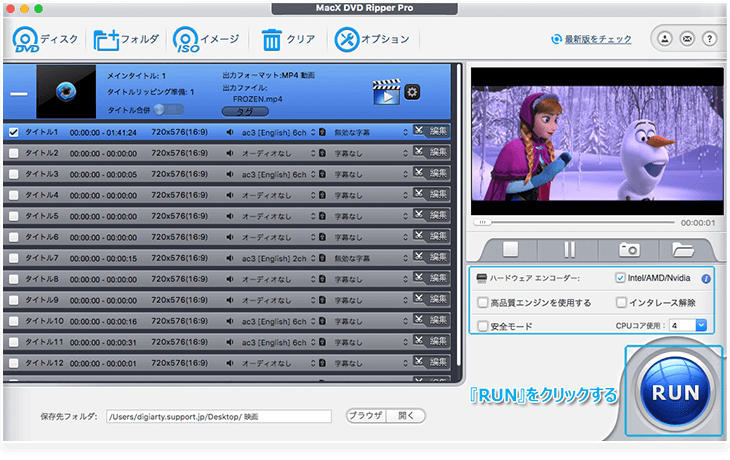
Task: Enable 高品質エンジンを使用する checkbox
Action: (x=483, y=302)
